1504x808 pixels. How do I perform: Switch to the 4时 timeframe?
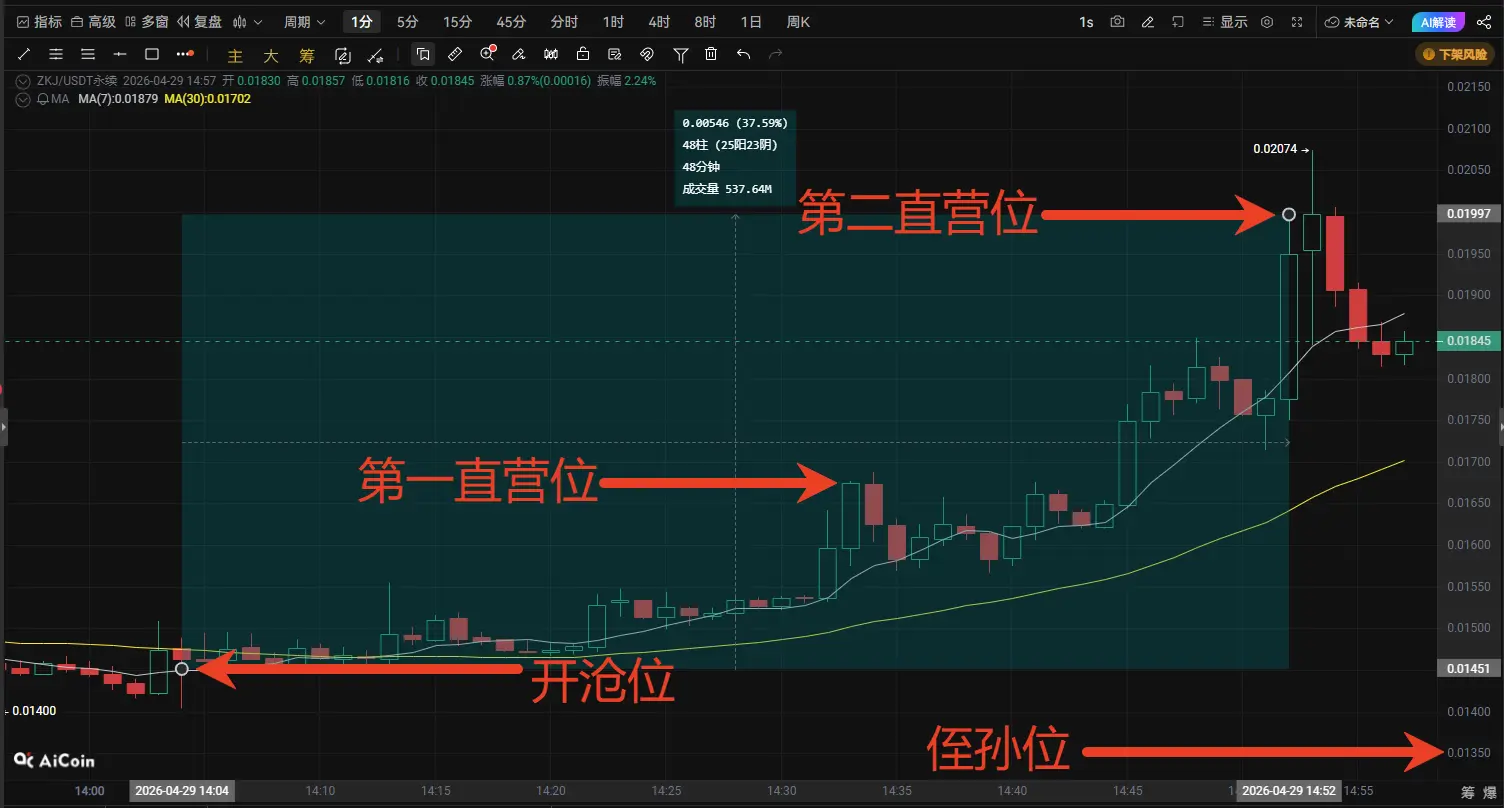659,22
